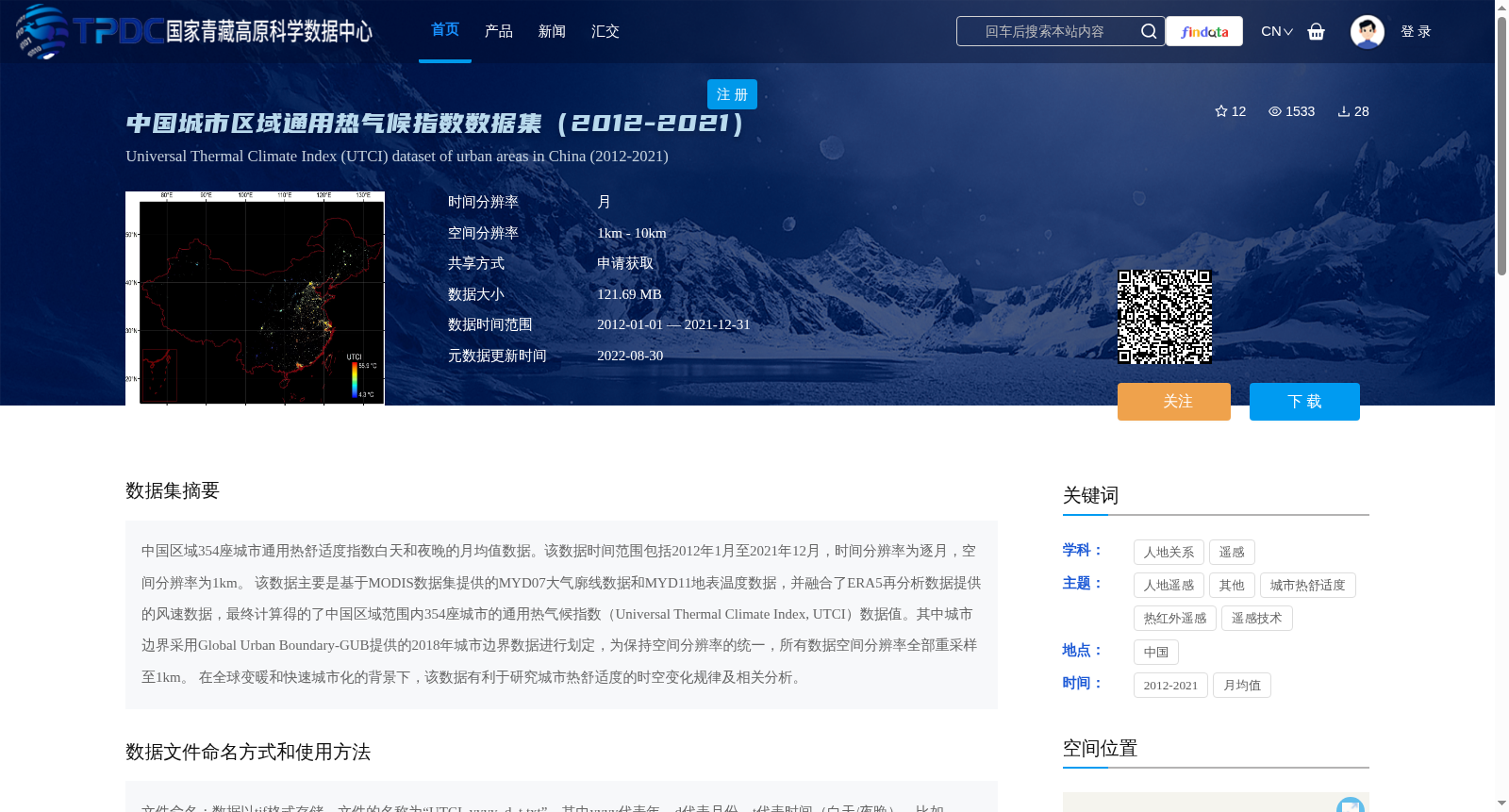Open the 产品 menu

tap(499, 31)
